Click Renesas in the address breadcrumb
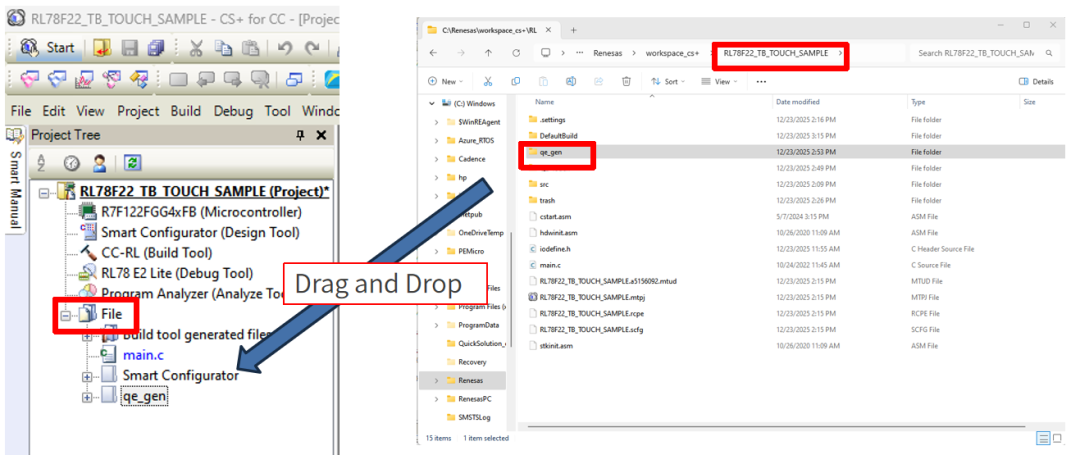Image resolution: width=1080 pixels, height=455 pixels. [607, 53]
